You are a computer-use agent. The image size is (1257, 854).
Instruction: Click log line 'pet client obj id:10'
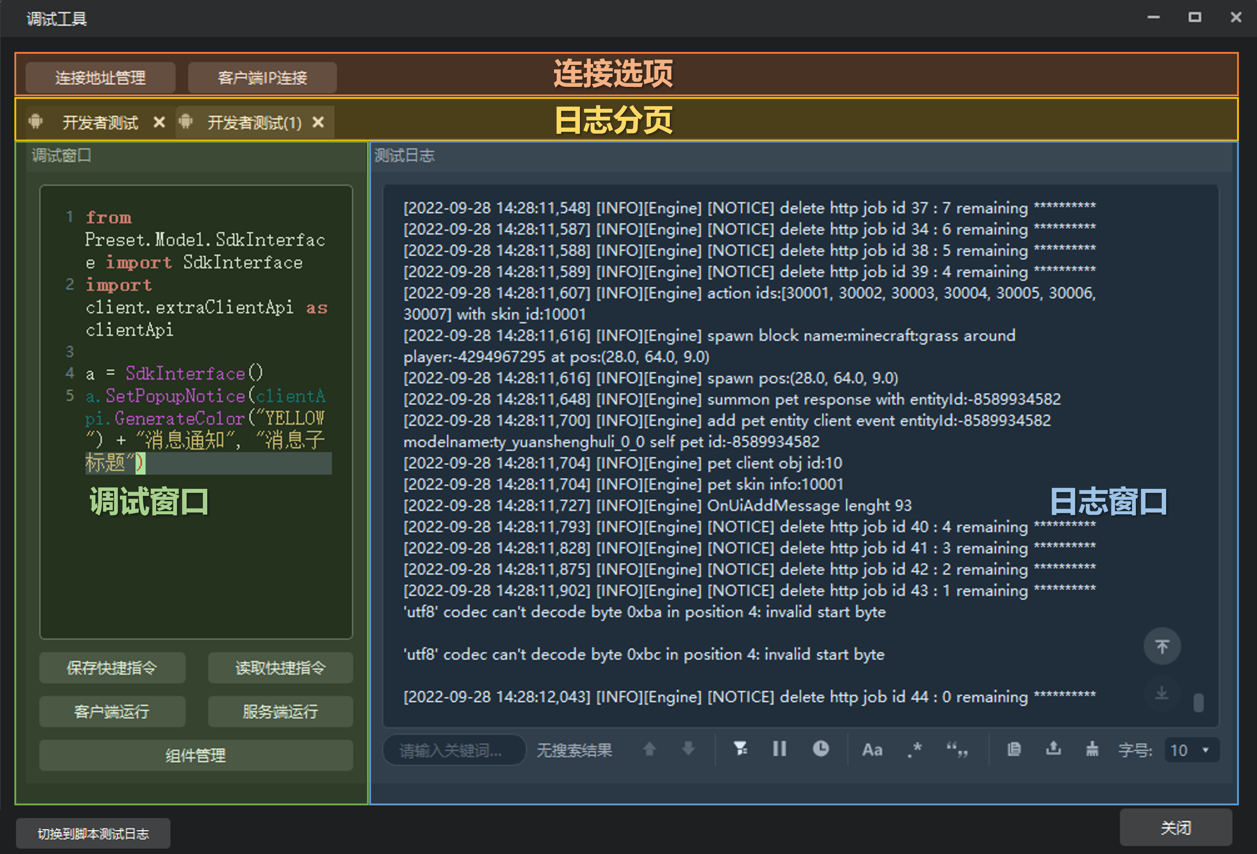[623, 463]
